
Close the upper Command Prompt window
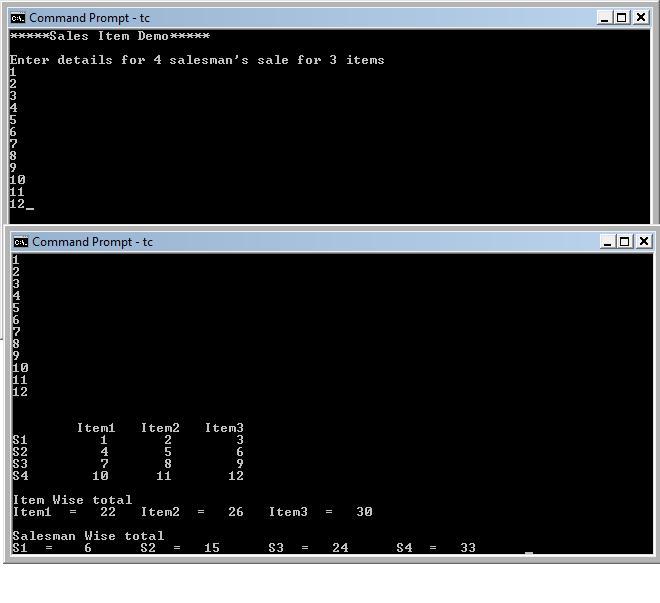(x=639, y=18)
